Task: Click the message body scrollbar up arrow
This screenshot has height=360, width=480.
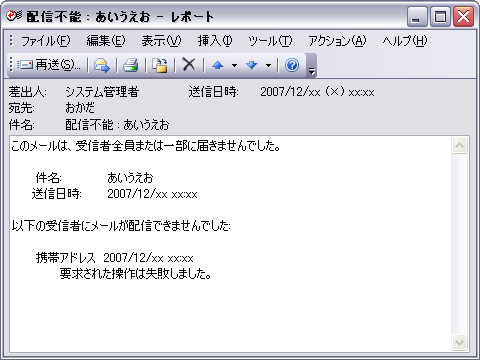Action: 460,146
